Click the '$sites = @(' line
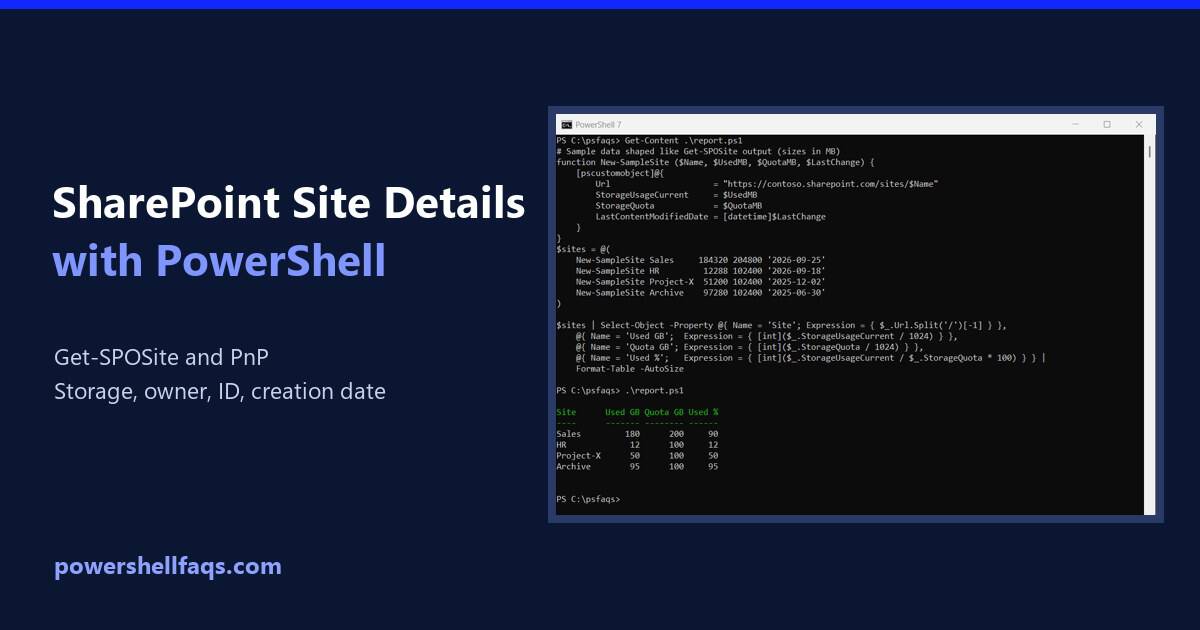Screen dimensions: 1200x630 coord(583,248)
